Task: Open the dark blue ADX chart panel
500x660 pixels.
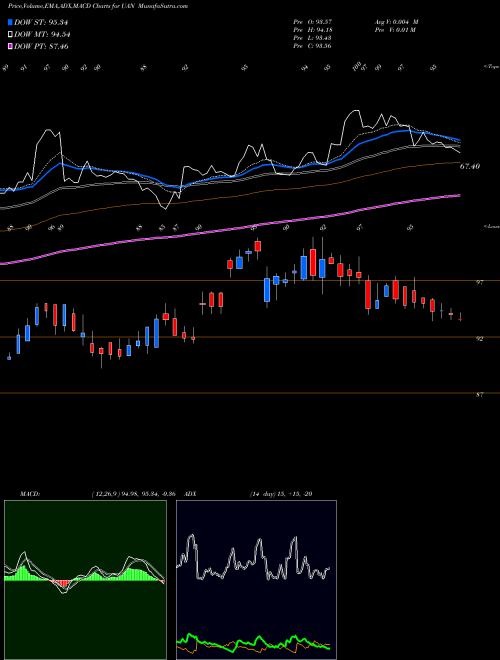Action: coord(256,580)
